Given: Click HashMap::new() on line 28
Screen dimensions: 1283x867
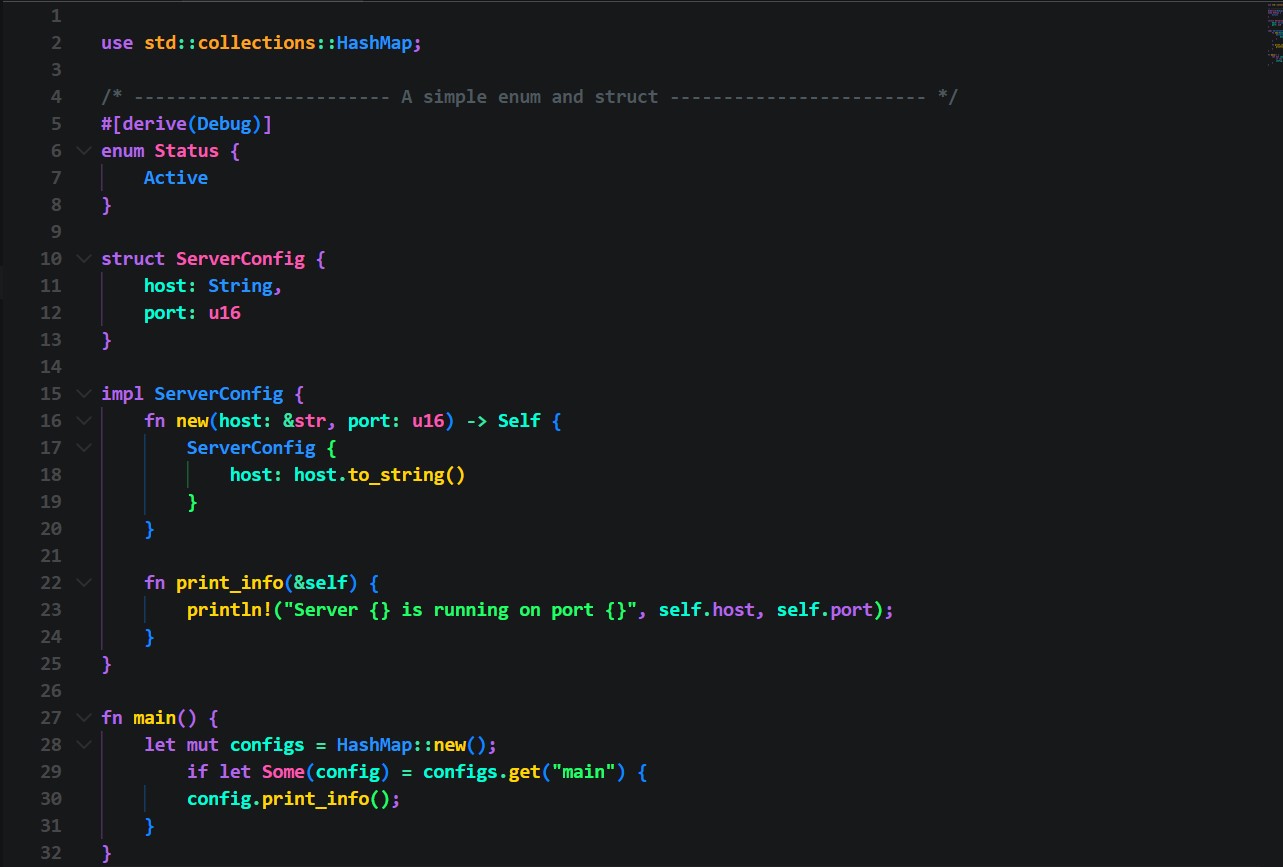Looking at the screenshot, I should pyautogui.click(x=412, y=745).
